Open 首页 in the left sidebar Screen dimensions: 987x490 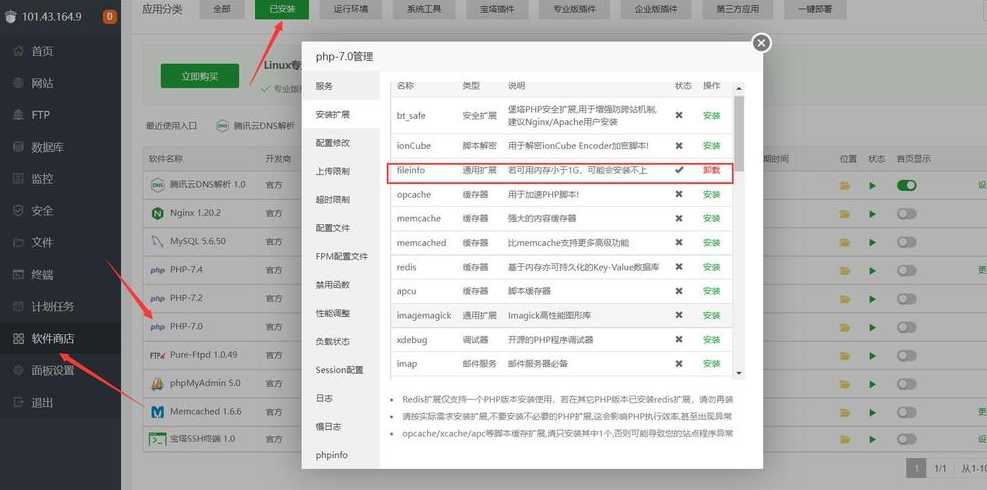(x=42, y=51)
